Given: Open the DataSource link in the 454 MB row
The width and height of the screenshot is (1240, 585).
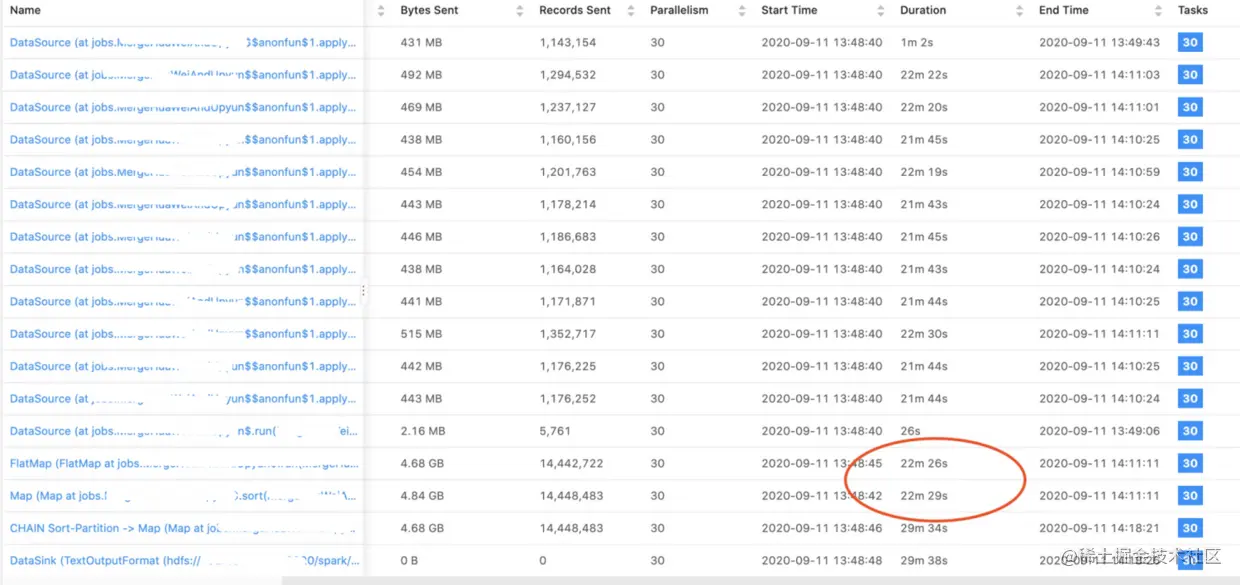Looking at the screenshot, I should [184, 172].
